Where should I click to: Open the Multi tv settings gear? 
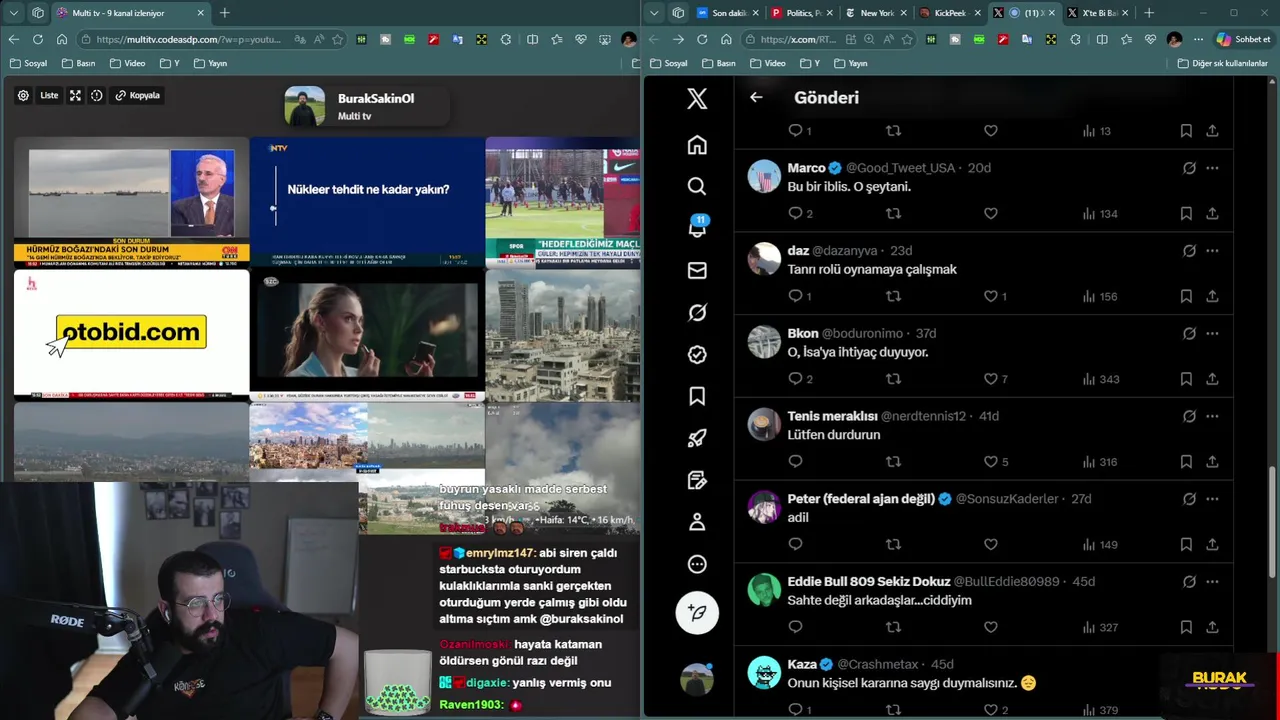[x=23, y=95]
